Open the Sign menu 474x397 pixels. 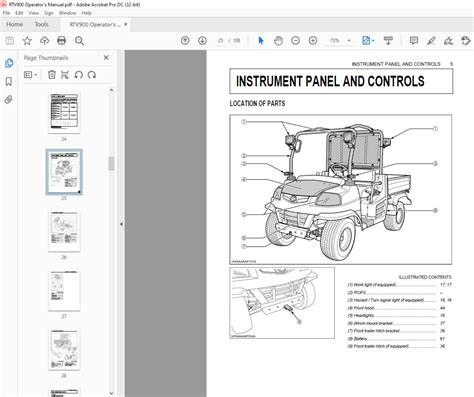pos(49,13)
